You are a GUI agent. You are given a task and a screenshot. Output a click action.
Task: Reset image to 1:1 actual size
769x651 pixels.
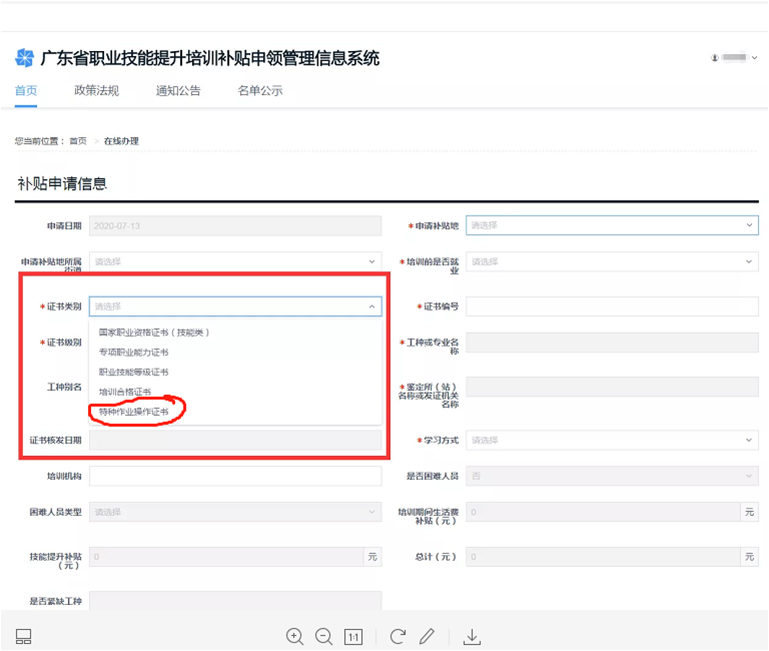click(353, 636)
